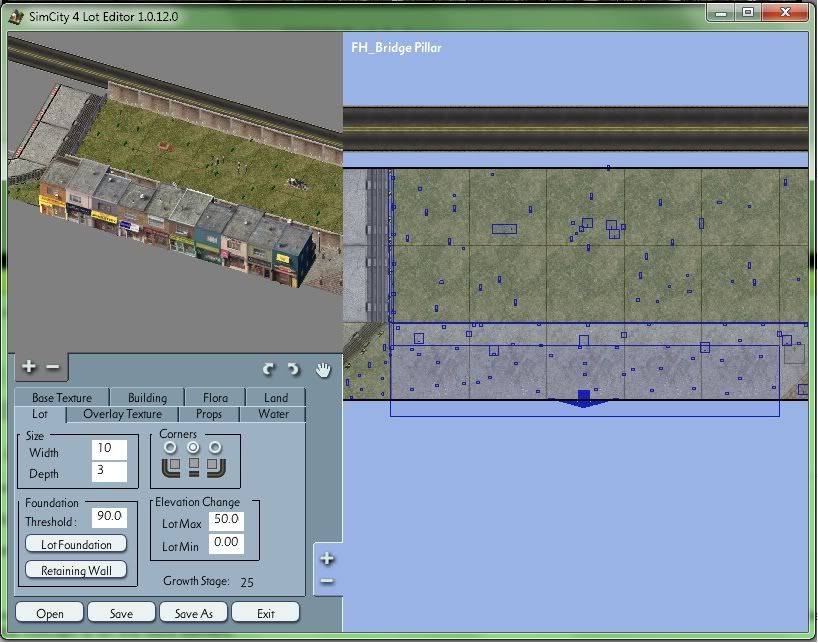Select the Lot tab

pyautogui.click(x=40, y=414)
